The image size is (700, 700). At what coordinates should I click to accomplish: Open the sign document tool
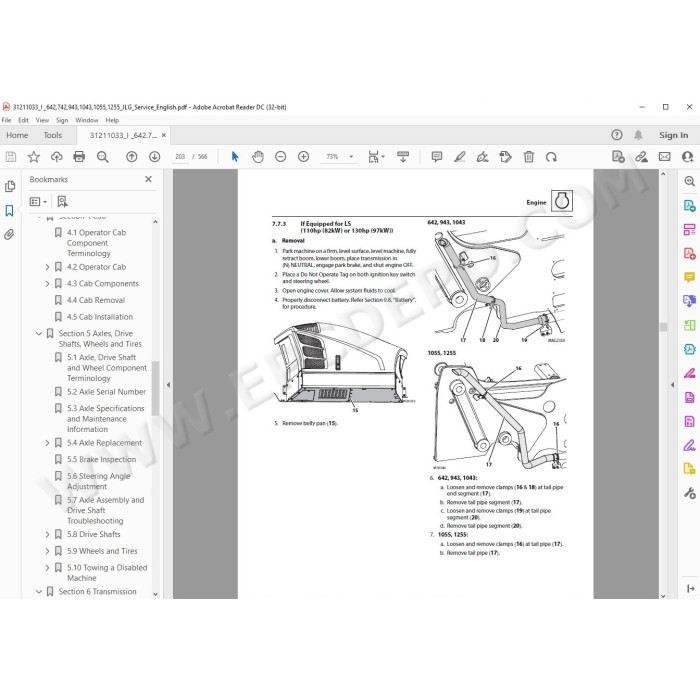(483, 157)
